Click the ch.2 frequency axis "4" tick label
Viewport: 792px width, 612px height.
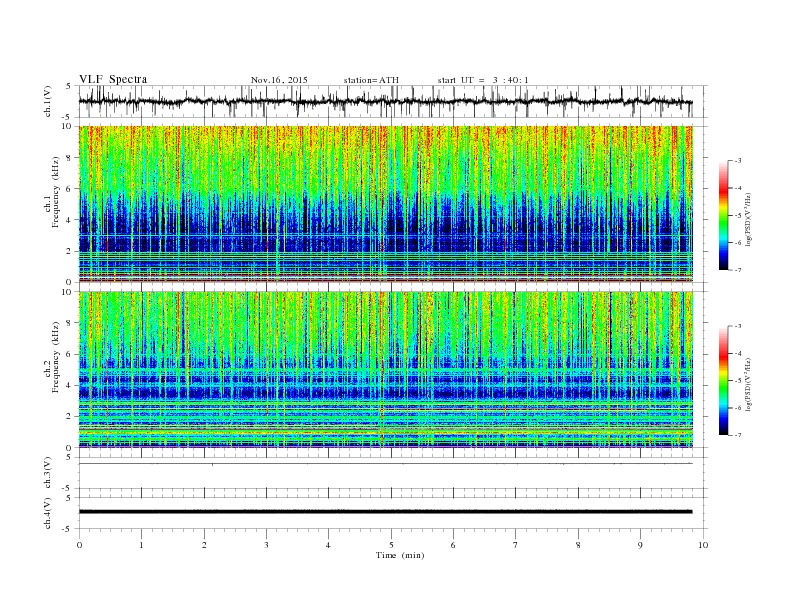pos(69,386)
